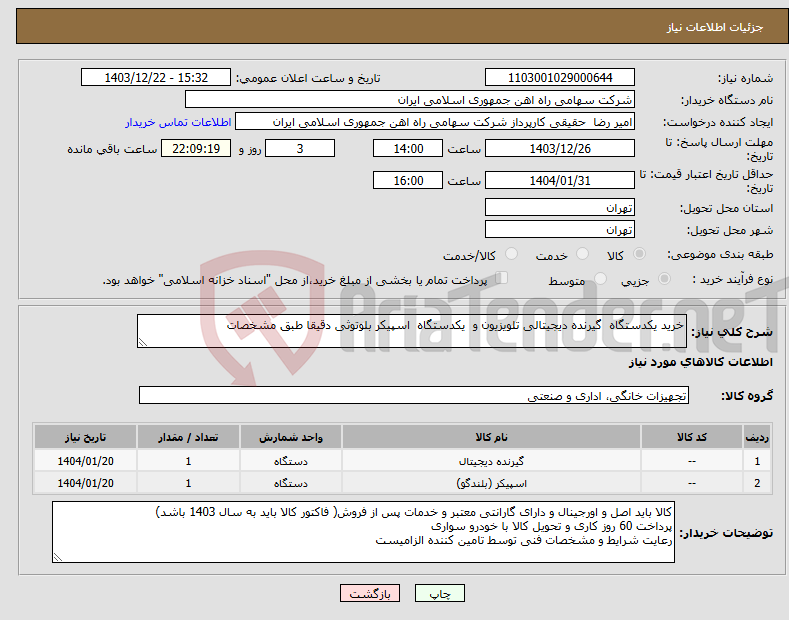Click the delivery province field تهران

click(x=560, y=207)
